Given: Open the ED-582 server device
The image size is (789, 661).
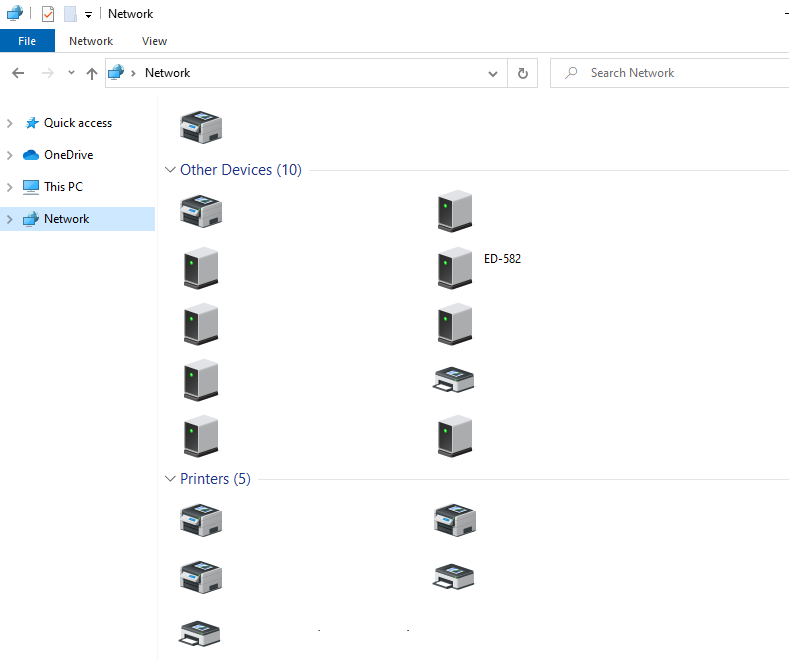Looking at the screenshot, I should point(455,267).
